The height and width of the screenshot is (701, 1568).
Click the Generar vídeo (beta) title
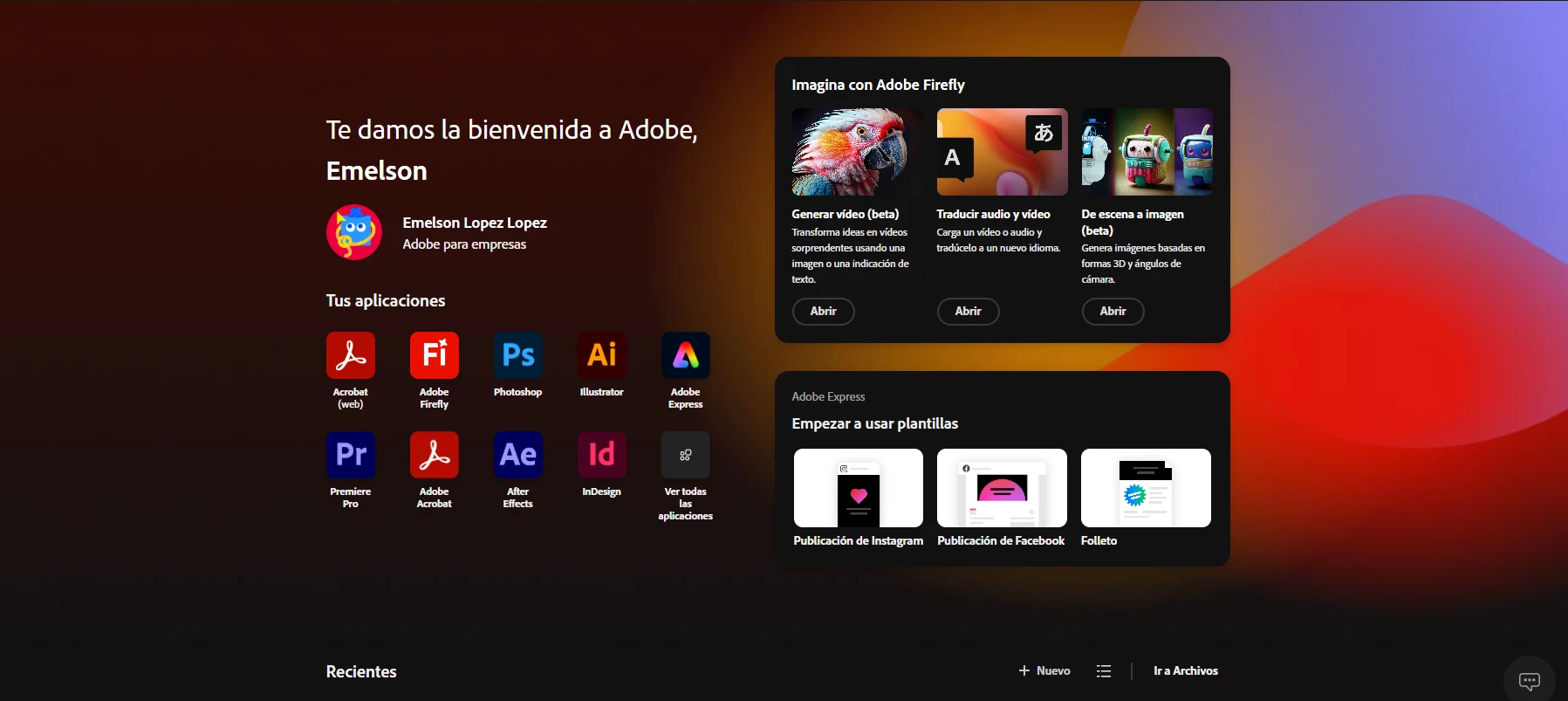pos(845,214)
